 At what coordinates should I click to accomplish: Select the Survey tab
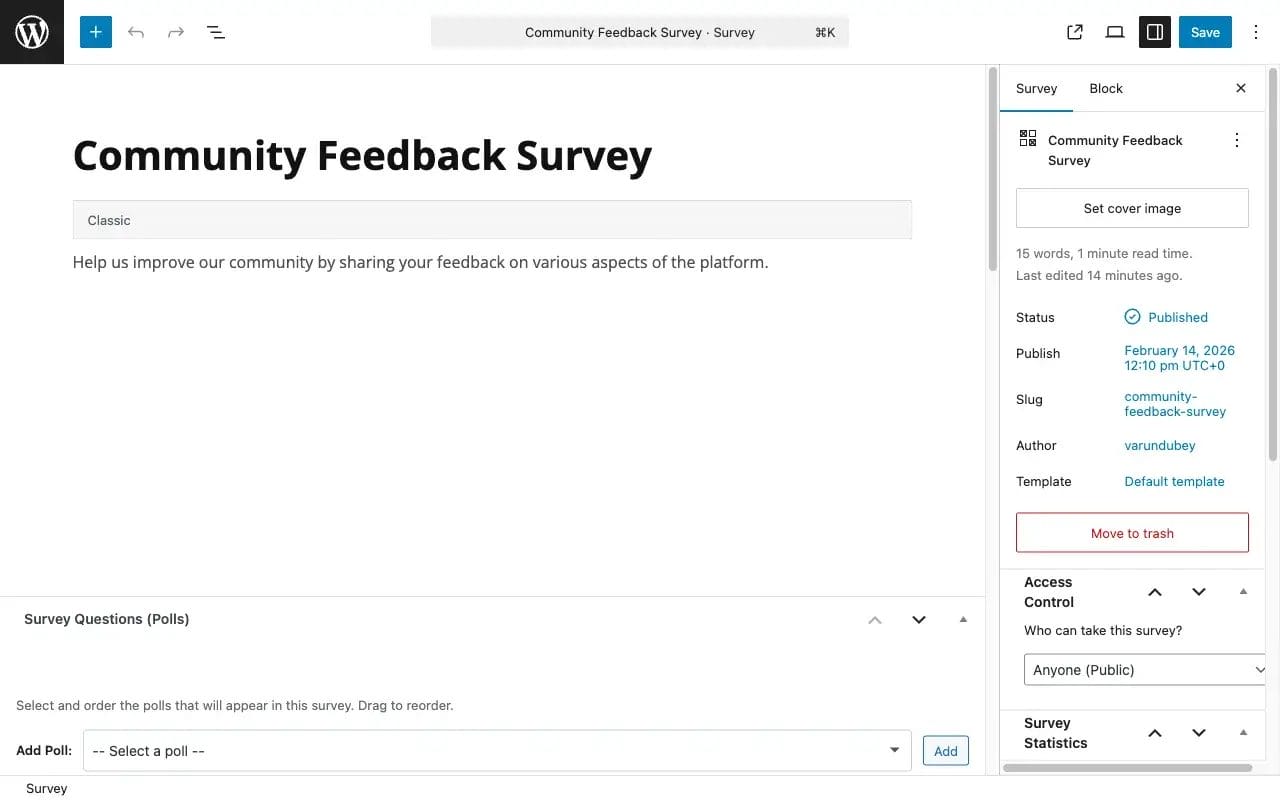1036,88
